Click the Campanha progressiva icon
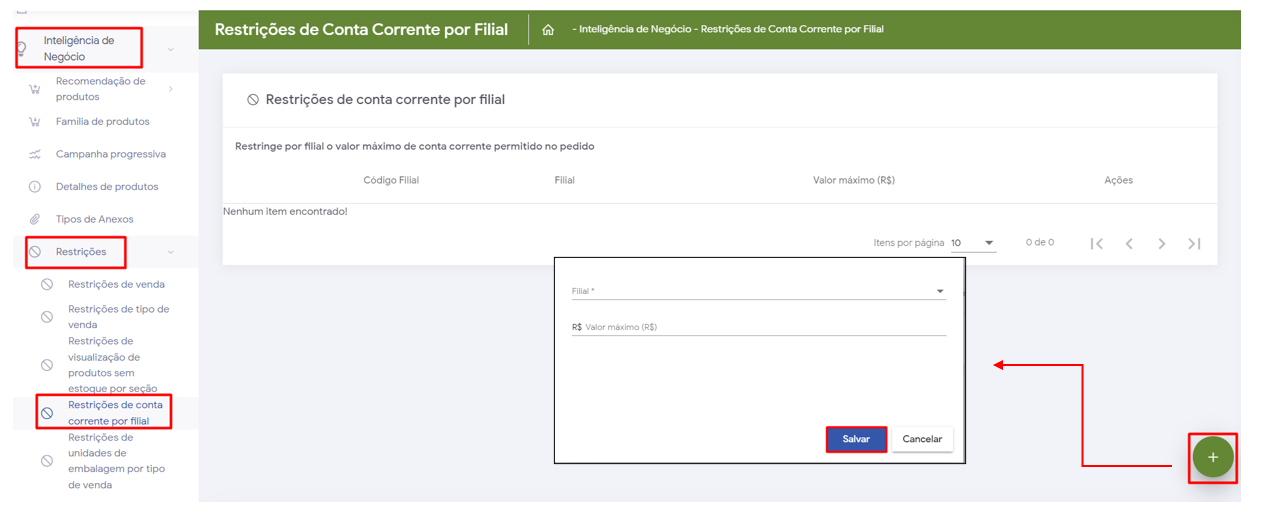The width and height of the screenshot is (1261, 519). click(35, 154)
